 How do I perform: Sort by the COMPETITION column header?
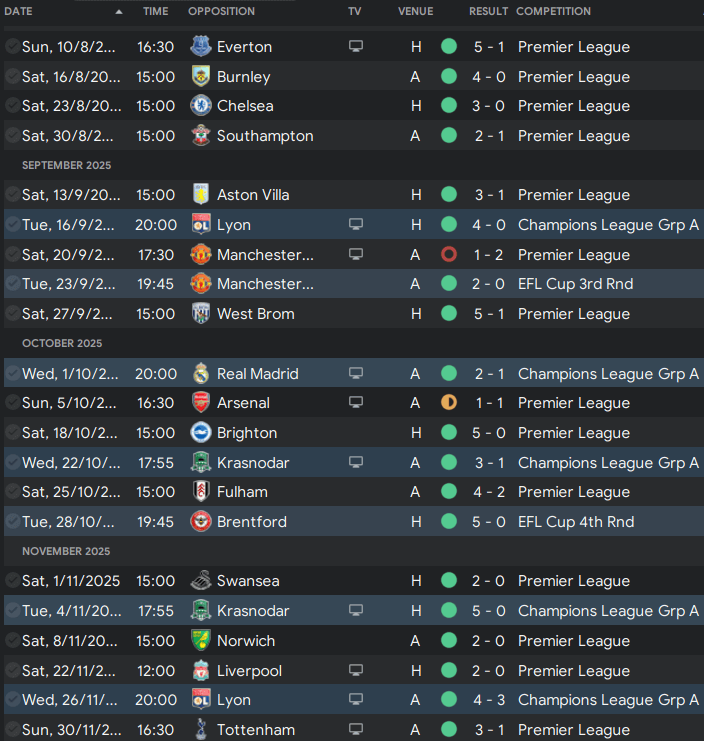click(553, 11)
